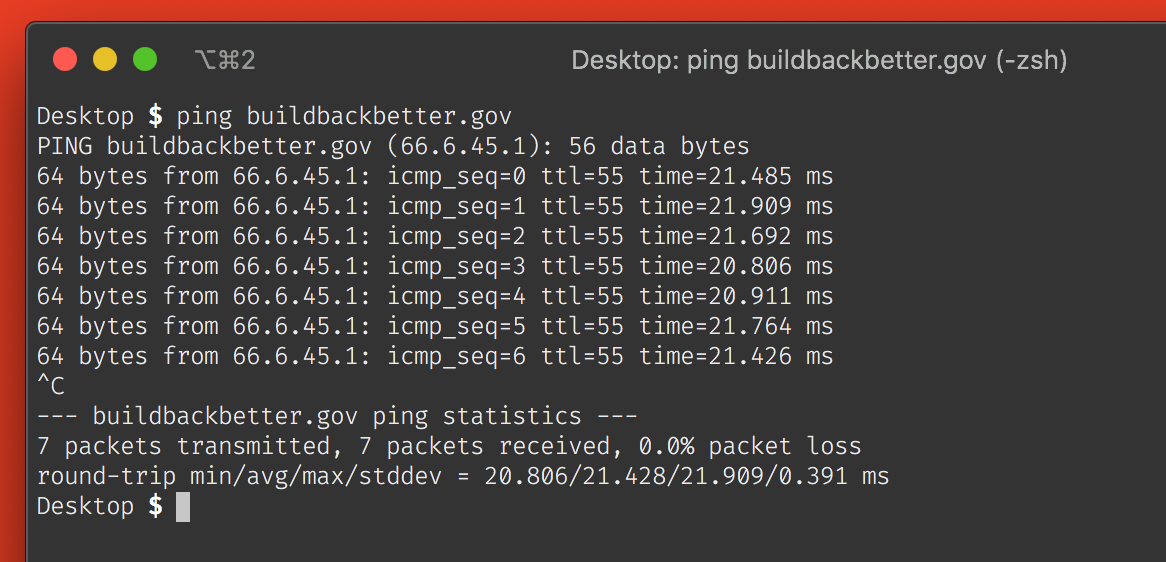Click the icmp_seq=0 response line
The image size is (1166, 562).
pyautogui.click(x=435, y=177)
